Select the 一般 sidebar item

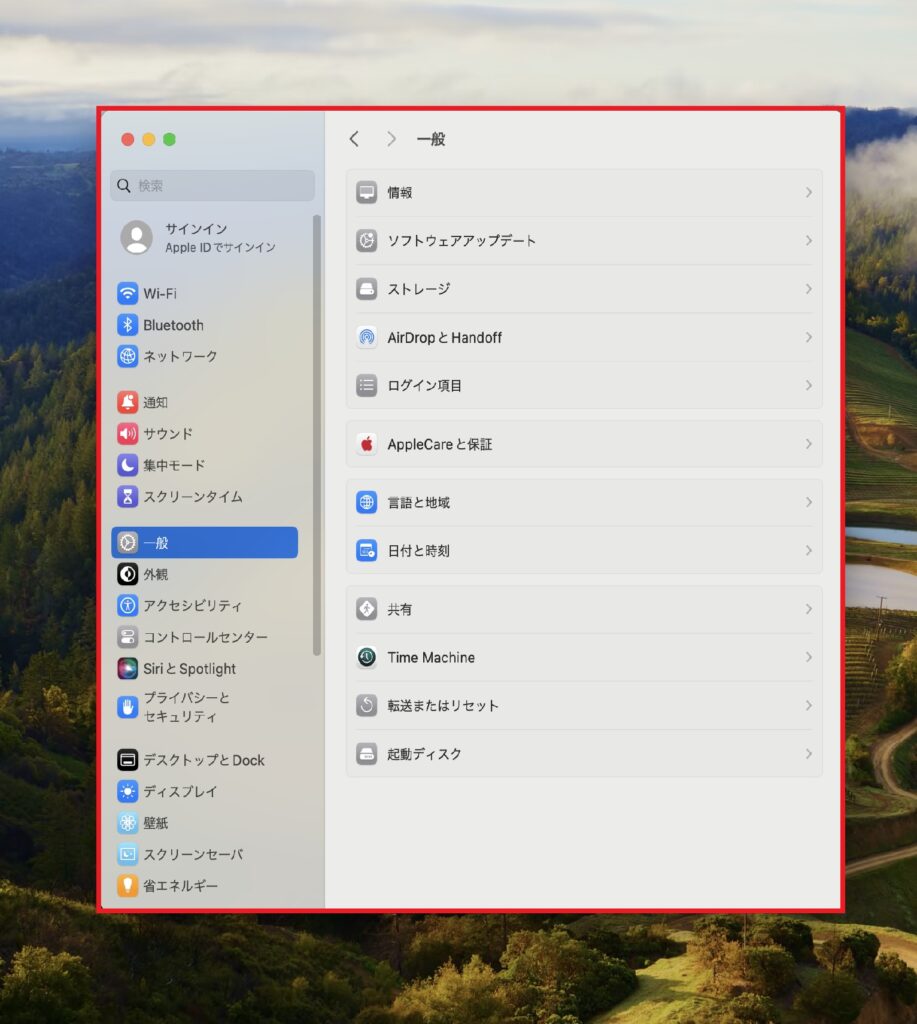point(204,543)
